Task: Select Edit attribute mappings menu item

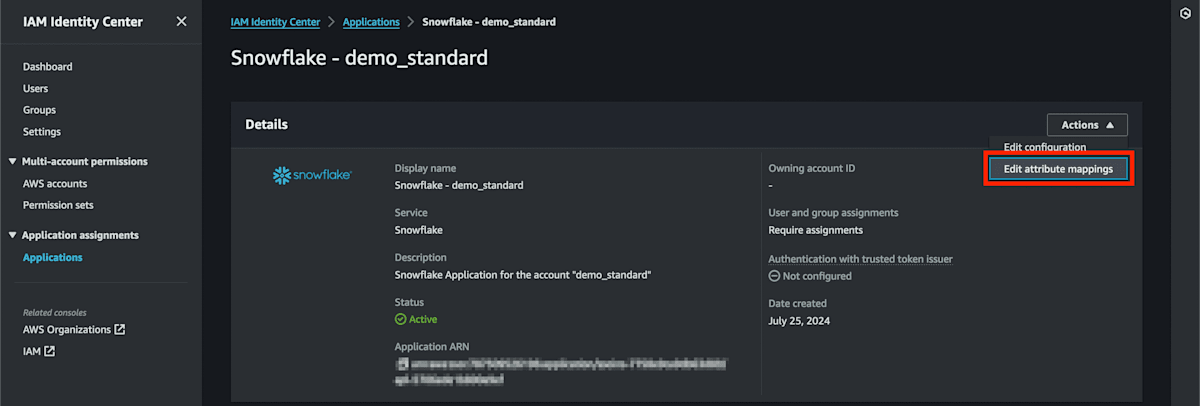Action: (1058, 169)
